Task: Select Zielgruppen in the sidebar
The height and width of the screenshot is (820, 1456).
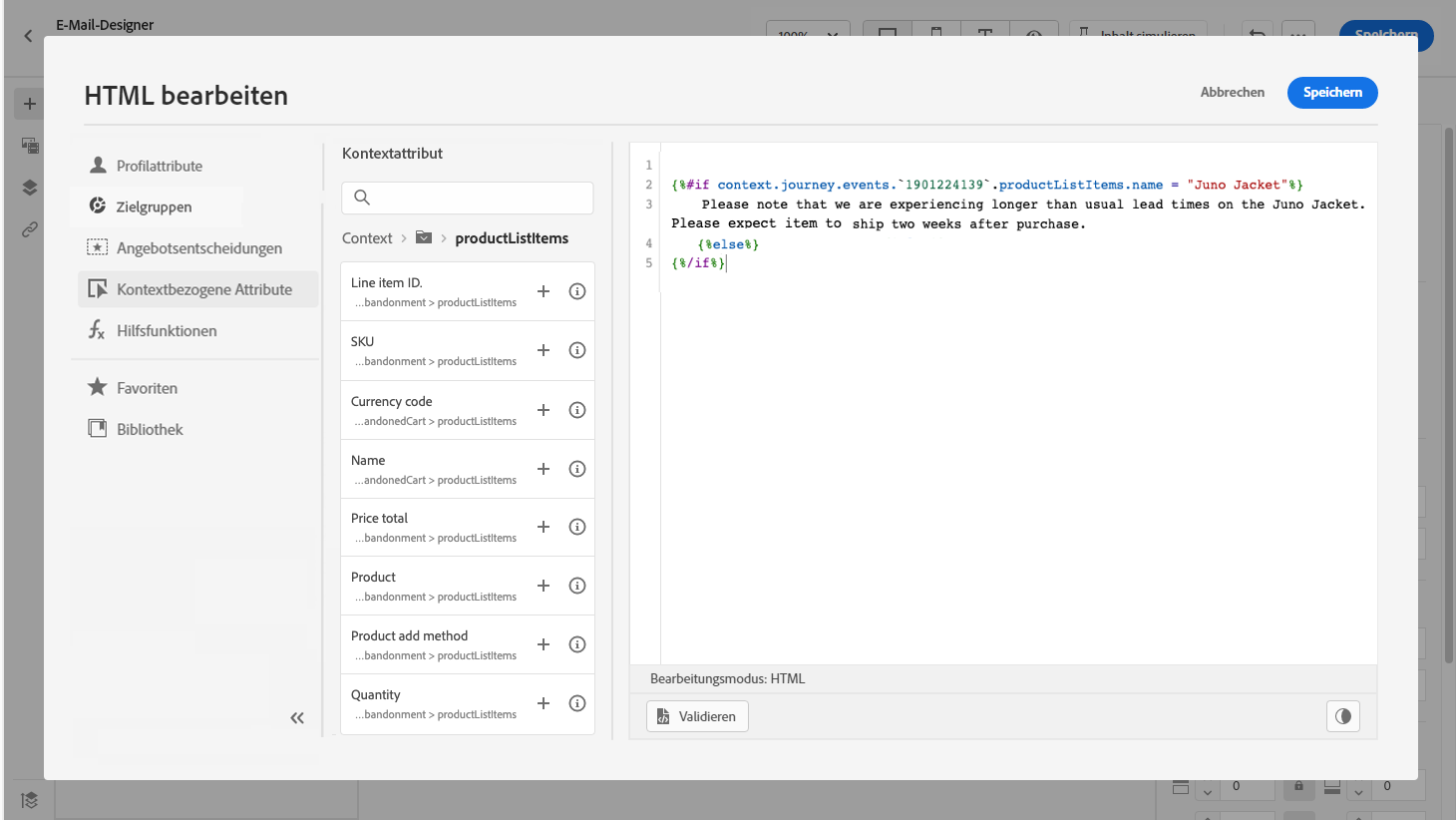Action: point(154,206)
